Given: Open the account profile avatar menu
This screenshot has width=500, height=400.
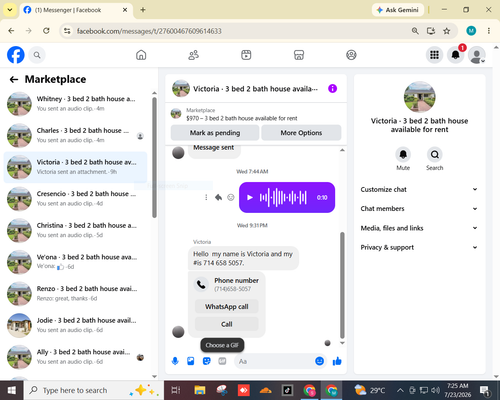Looking at the screenshot, I should click(477, 55).
